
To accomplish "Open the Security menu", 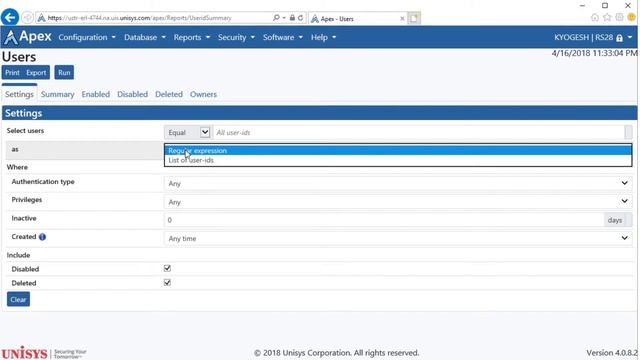I will pos(236,37).
